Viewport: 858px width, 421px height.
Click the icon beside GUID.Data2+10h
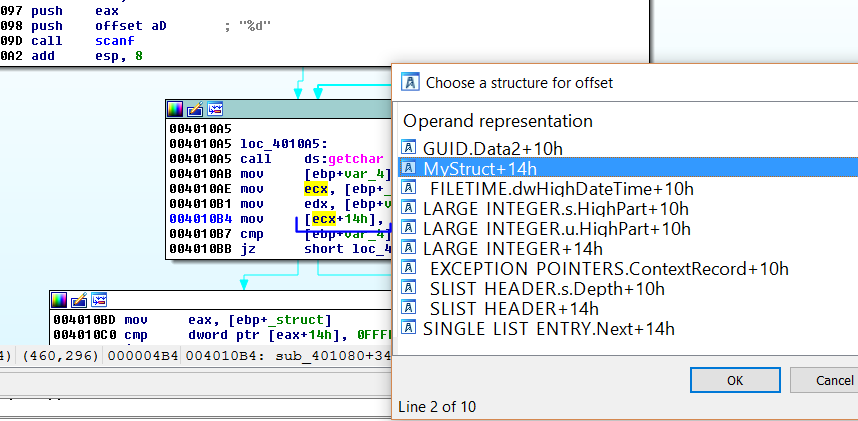coord(409,148)
